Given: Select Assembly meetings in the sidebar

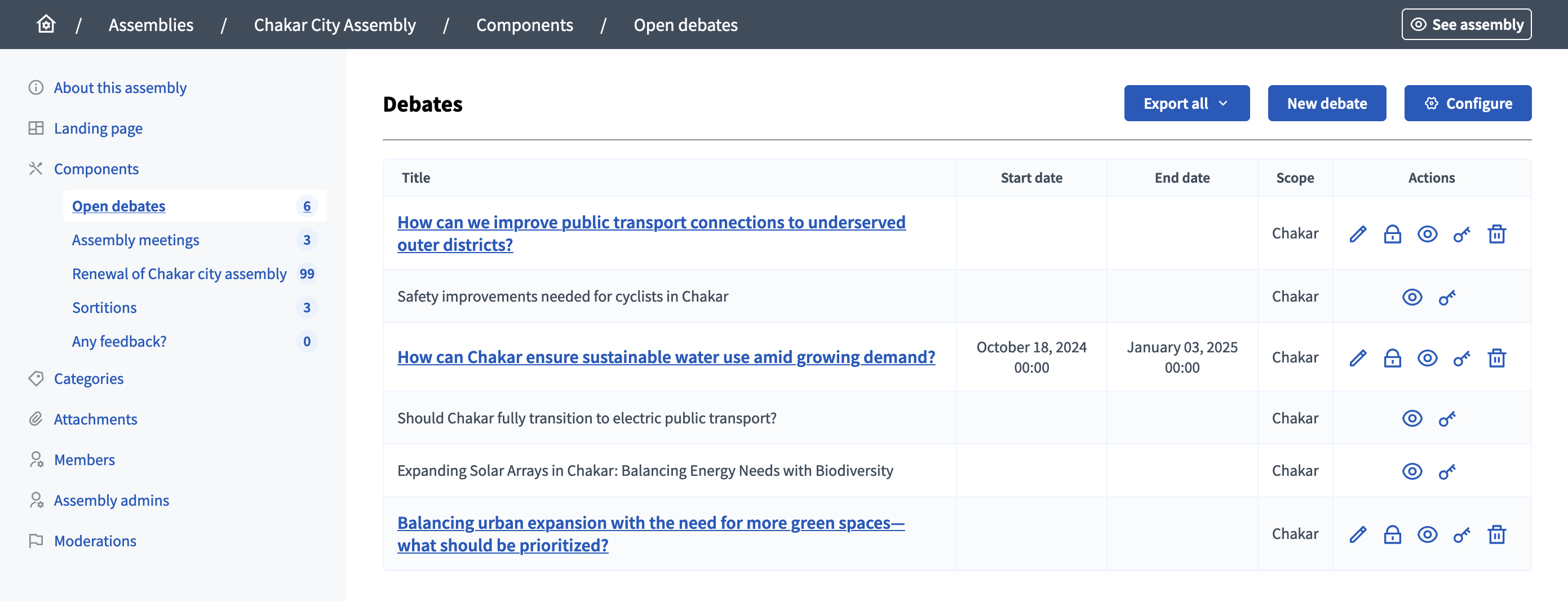Looking at the screenshot, I should pos(135,240).
